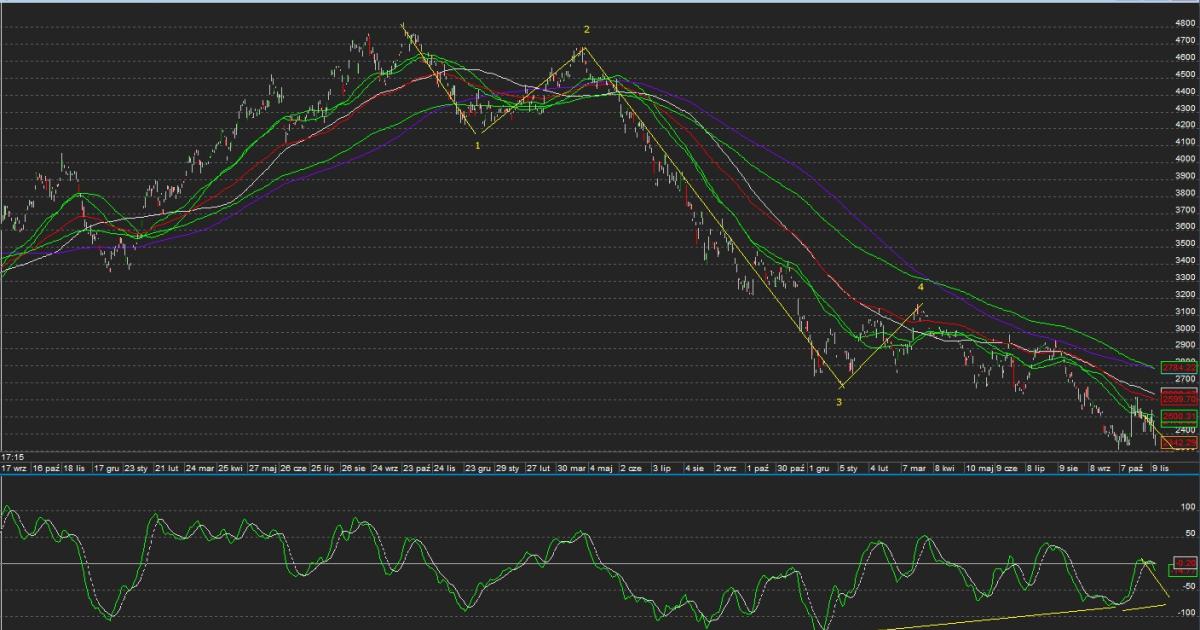This screenshot has height=630, width=1200.
Task: Select the '5 sty' date marker
Action: click(848, 467)
